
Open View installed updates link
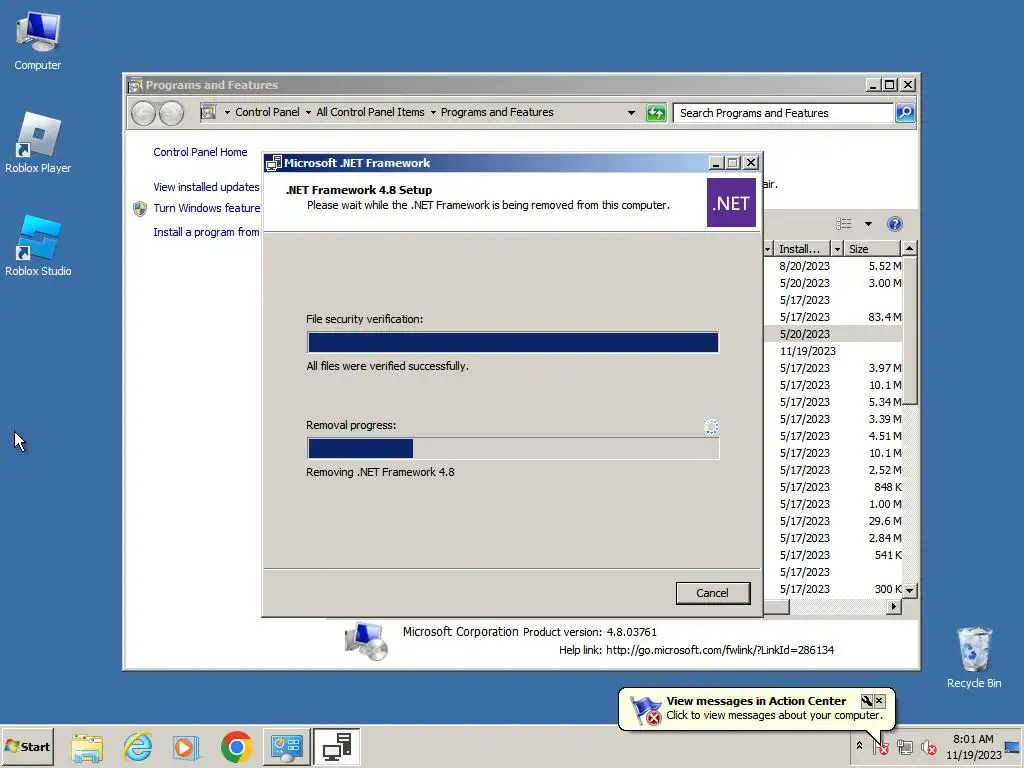point(206,187)
